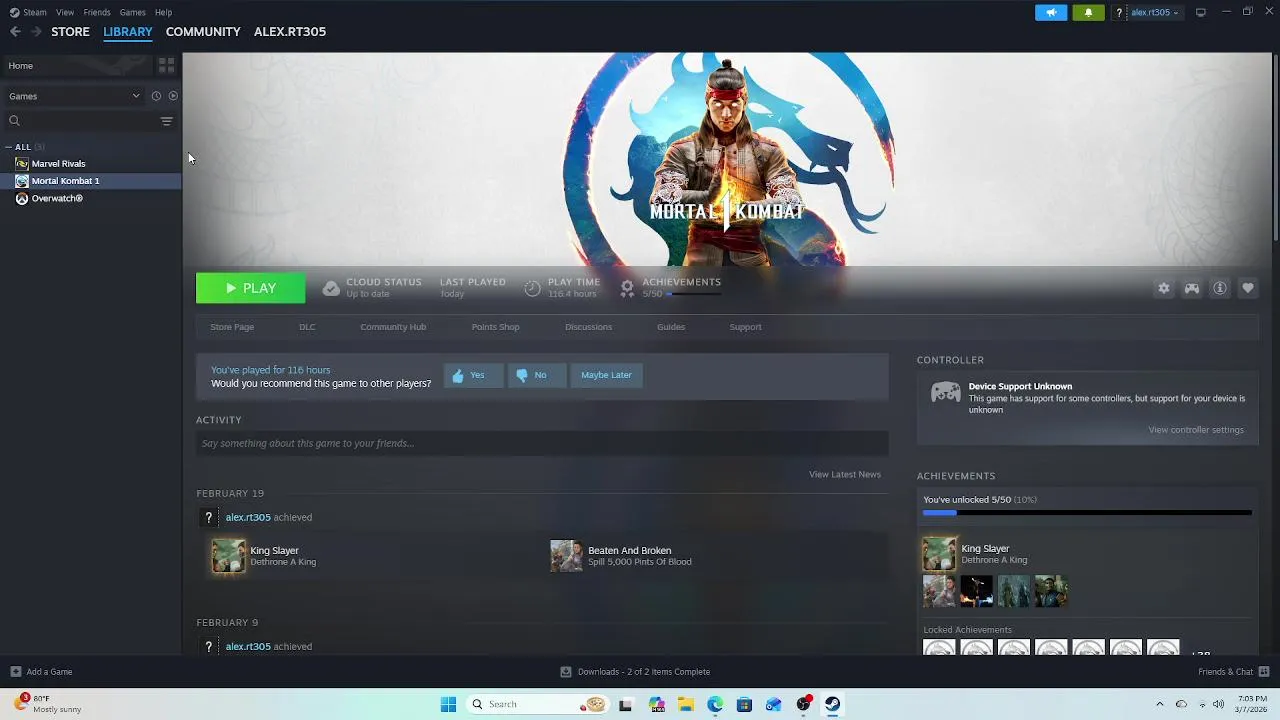Screen dimensions: 1280x720
Task: Open the Support link
Action: click(x=745, y=327)
